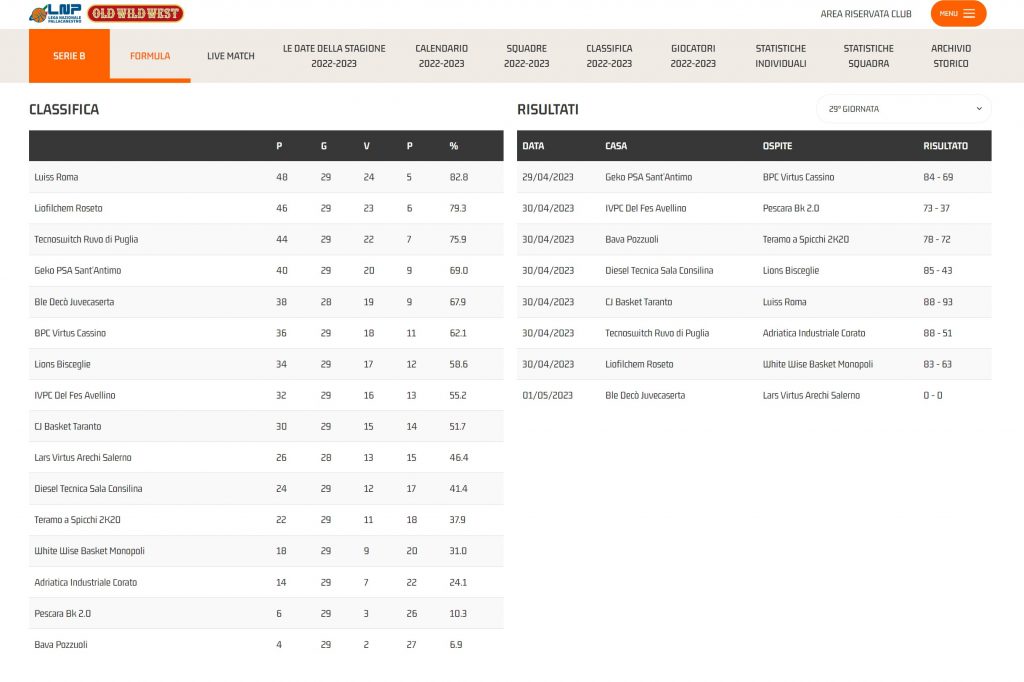Click the % column header in Classifica
This screenshot has width=1024, height=682.
pos(454,146)
